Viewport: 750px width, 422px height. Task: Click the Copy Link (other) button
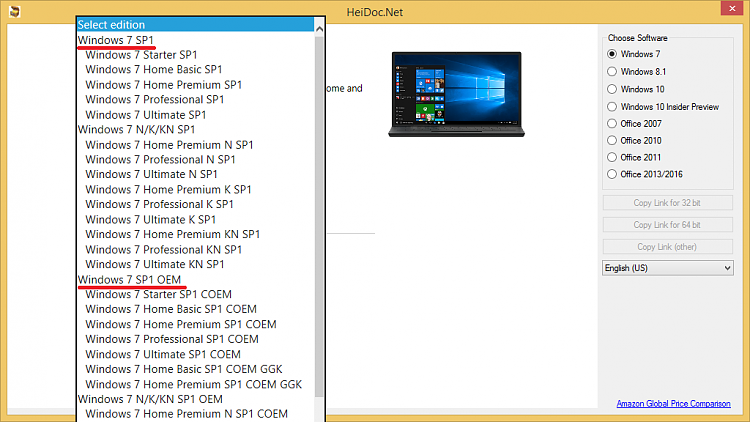click(667, 247)
